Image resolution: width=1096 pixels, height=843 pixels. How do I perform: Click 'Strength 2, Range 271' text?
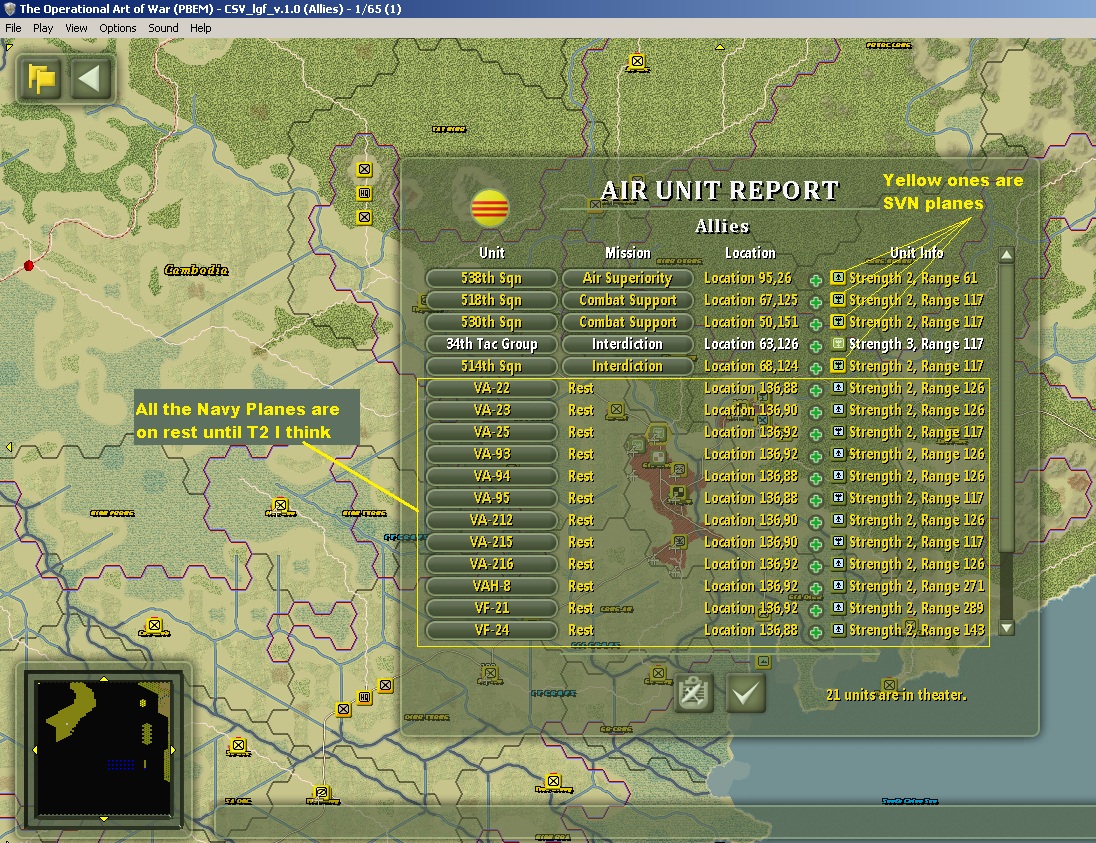click(x=916, y=586)
